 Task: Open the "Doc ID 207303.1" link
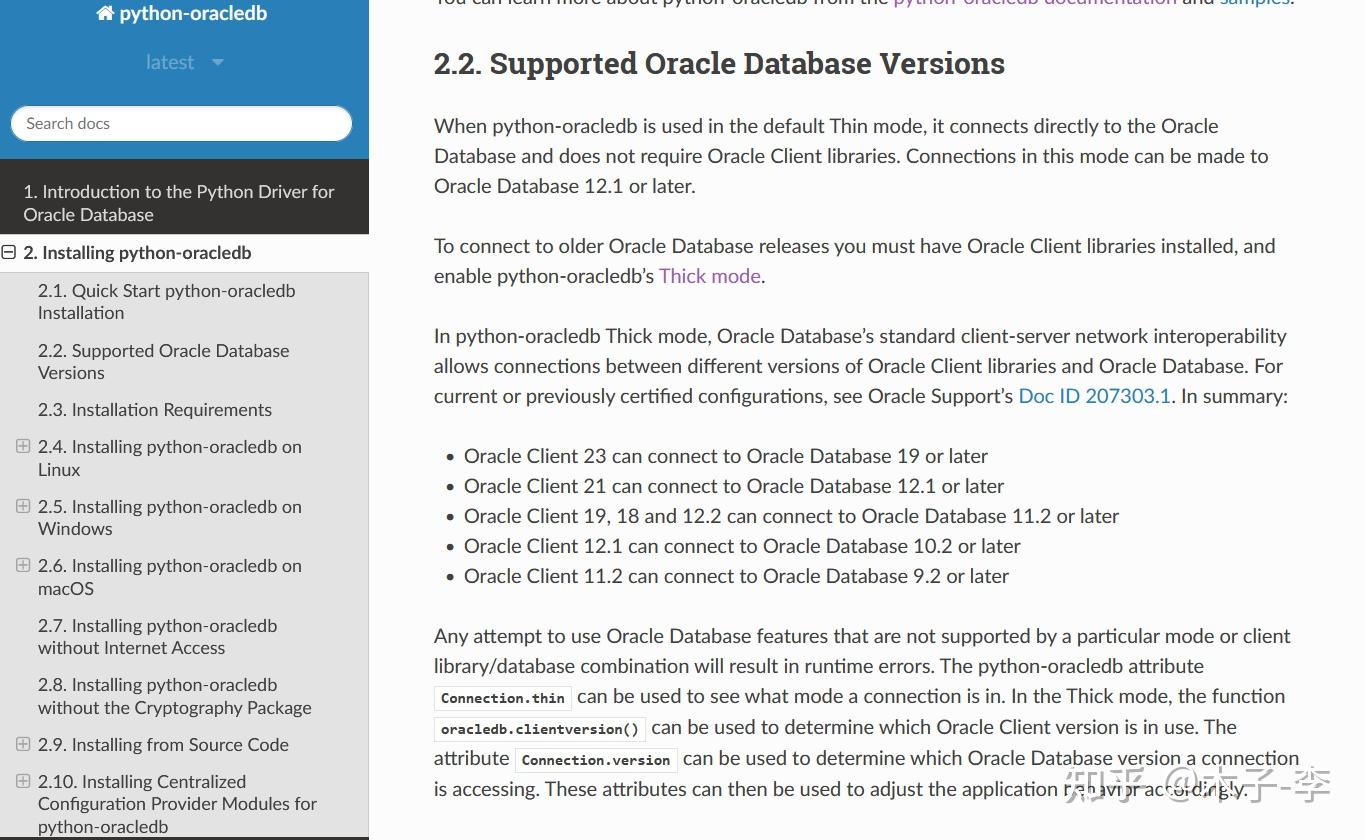1094,396
